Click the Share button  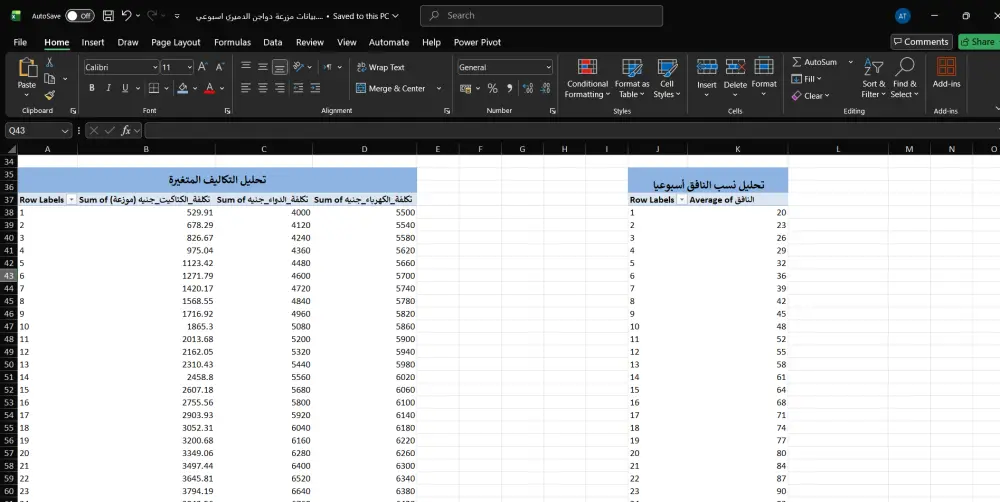979,41
